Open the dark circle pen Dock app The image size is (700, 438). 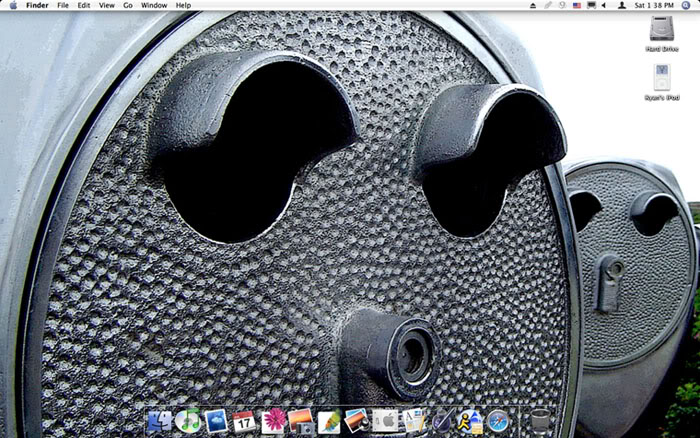pyautogui.click(x=442, y=421)
